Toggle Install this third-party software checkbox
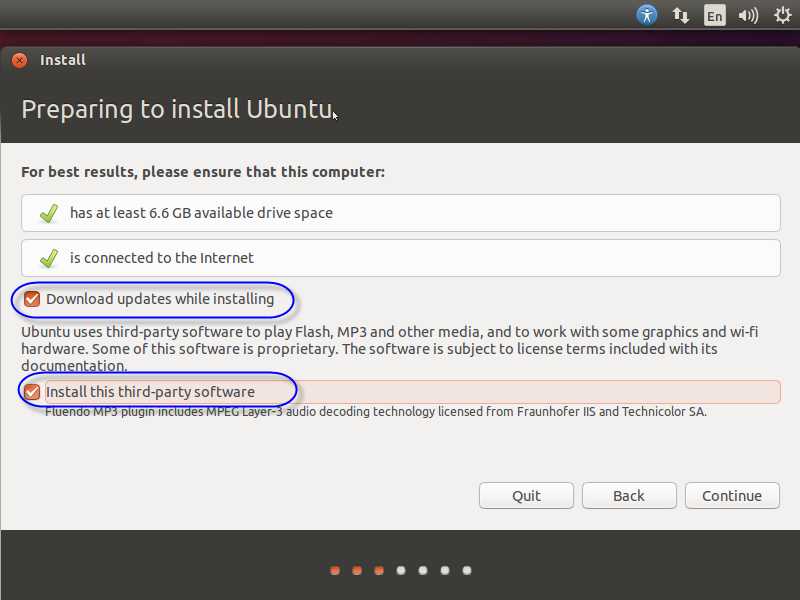Viewport: 800px width, 600px height. tap(32, 392)
